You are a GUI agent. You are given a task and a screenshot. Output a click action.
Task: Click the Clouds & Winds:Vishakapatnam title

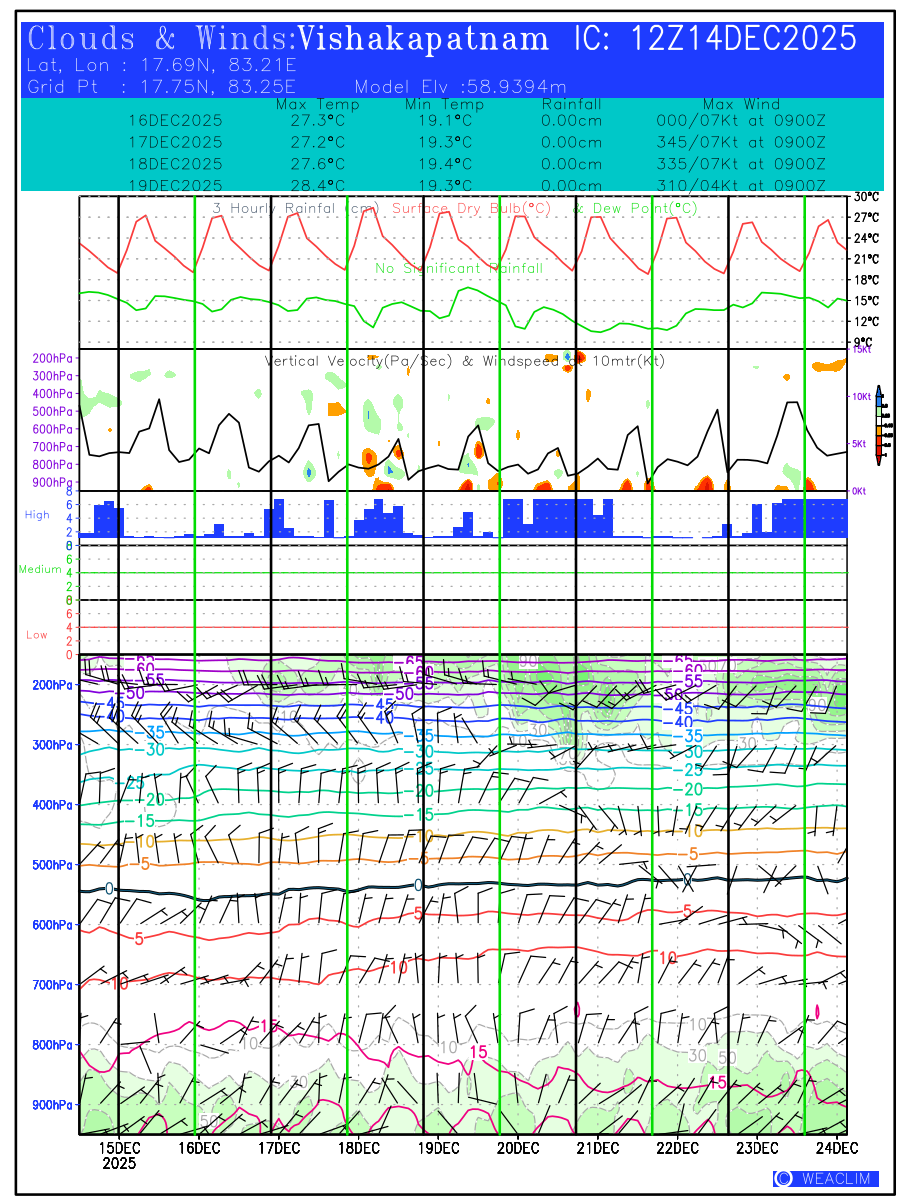(x=289, y=39)
